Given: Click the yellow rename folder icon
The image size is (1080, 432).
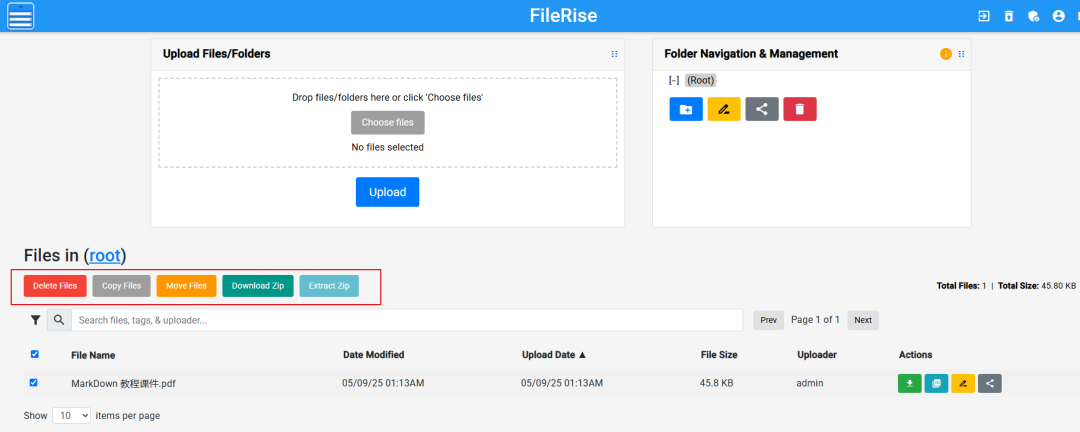Looking at the screenshot, I should pos(724,109).
